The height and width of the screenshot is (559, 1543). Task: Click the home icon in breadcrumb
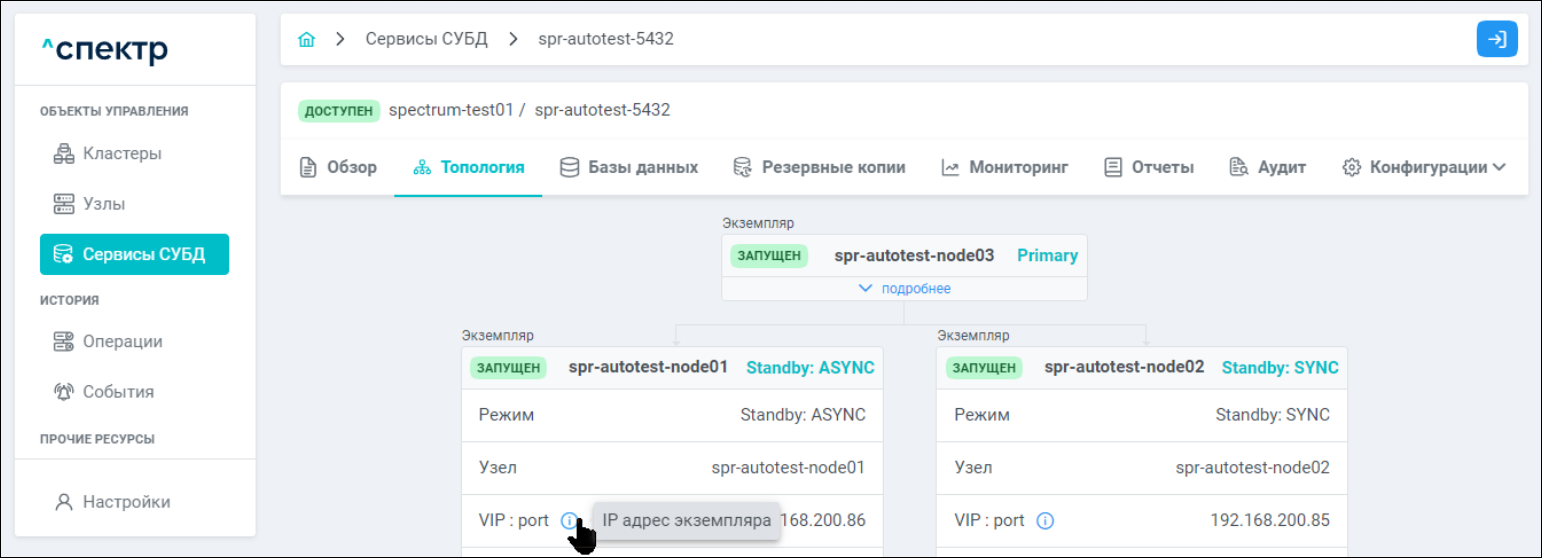307,40
